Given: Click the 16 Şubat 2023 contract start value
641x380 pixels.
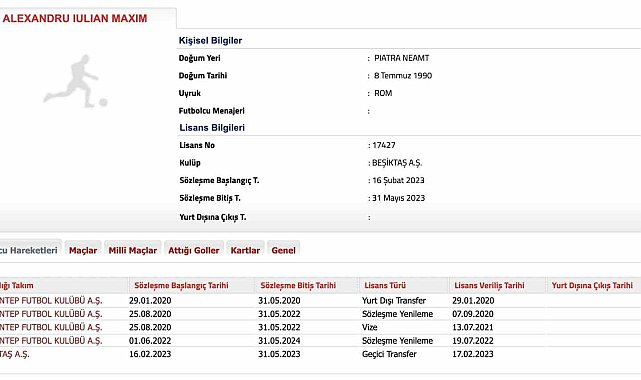Looking at the screenshot, I should click(x=398, y=181).
